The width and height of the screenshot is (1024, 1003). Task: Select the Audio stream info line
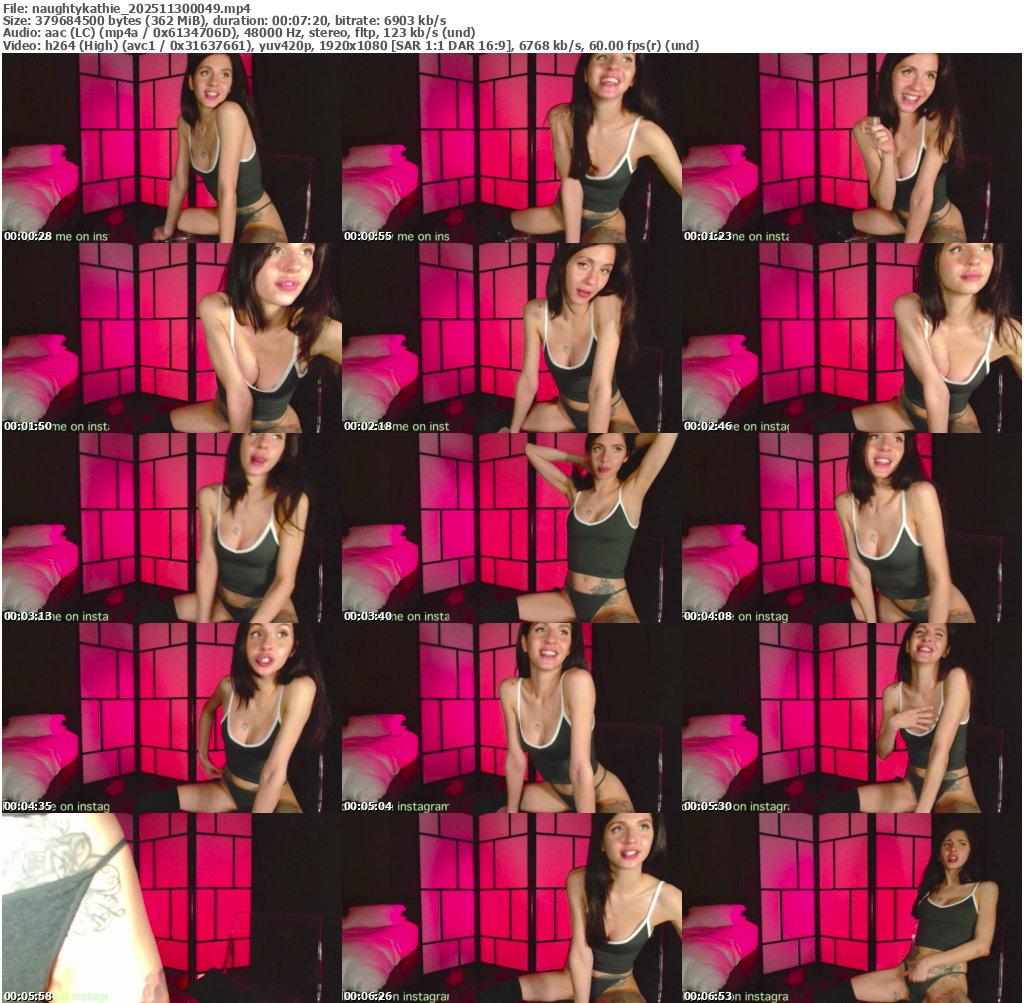pos(238,33)
